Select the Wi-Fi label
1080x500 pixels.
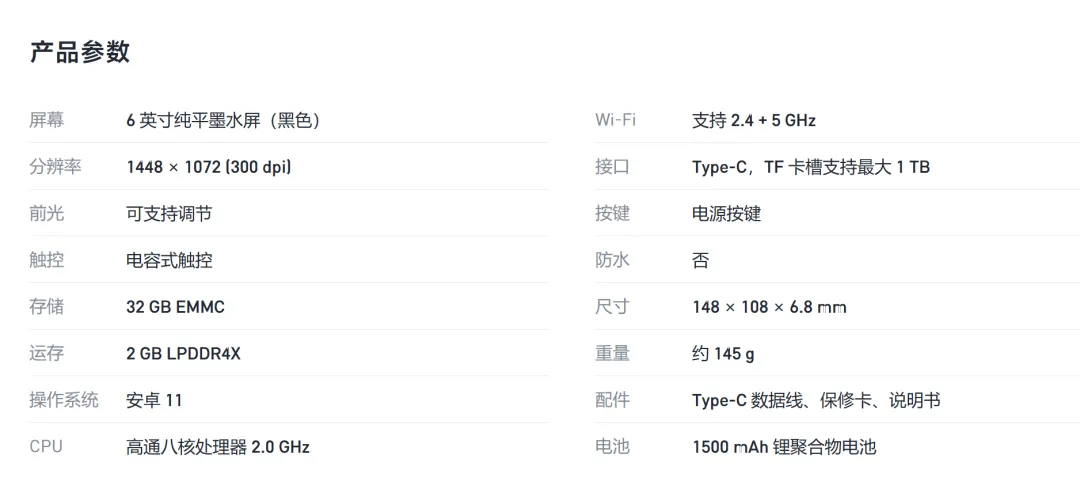point(615,121)
